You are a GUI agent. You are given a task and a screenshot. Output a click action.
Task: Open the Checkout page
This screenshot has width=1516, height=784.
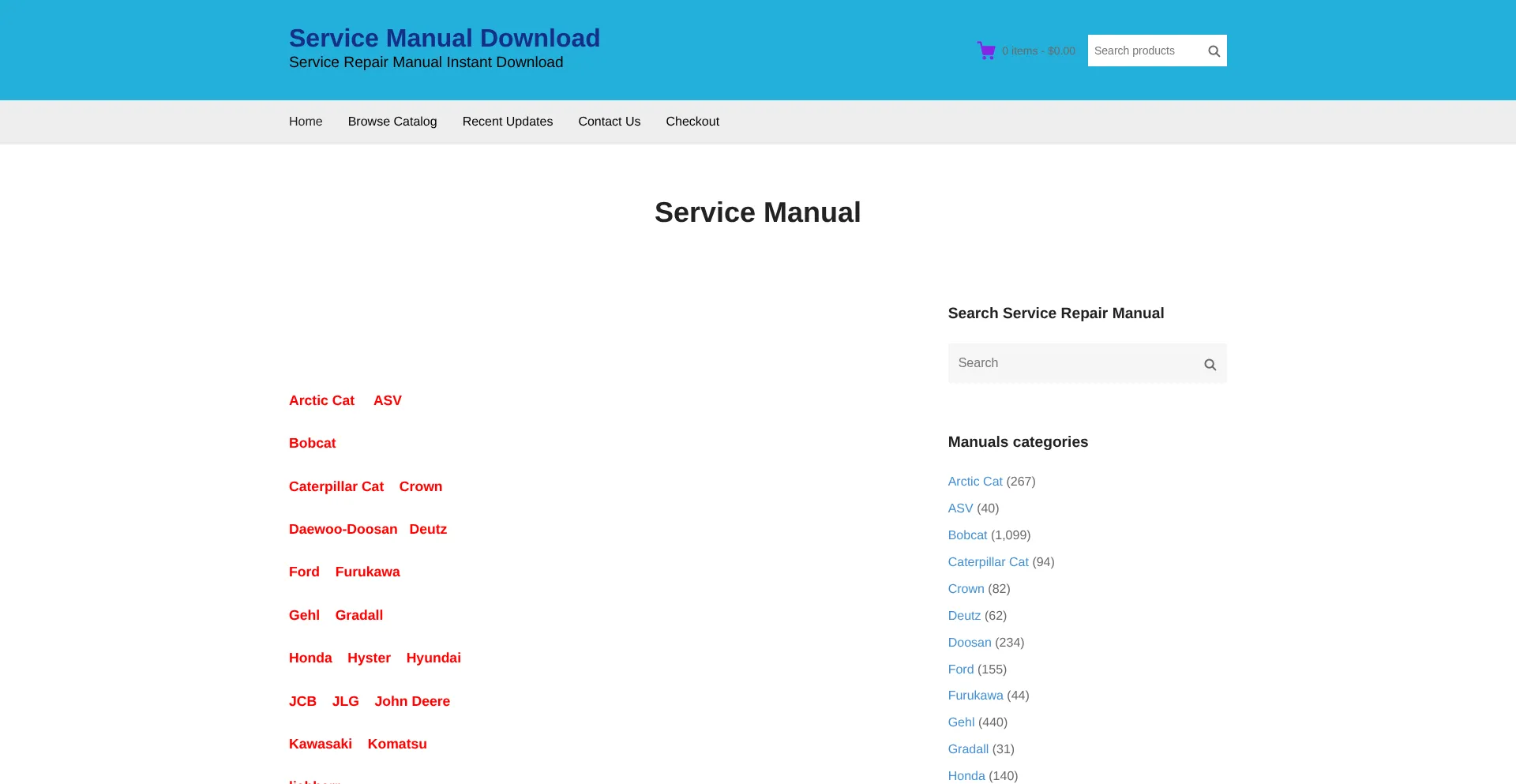(x=692, y=122)
